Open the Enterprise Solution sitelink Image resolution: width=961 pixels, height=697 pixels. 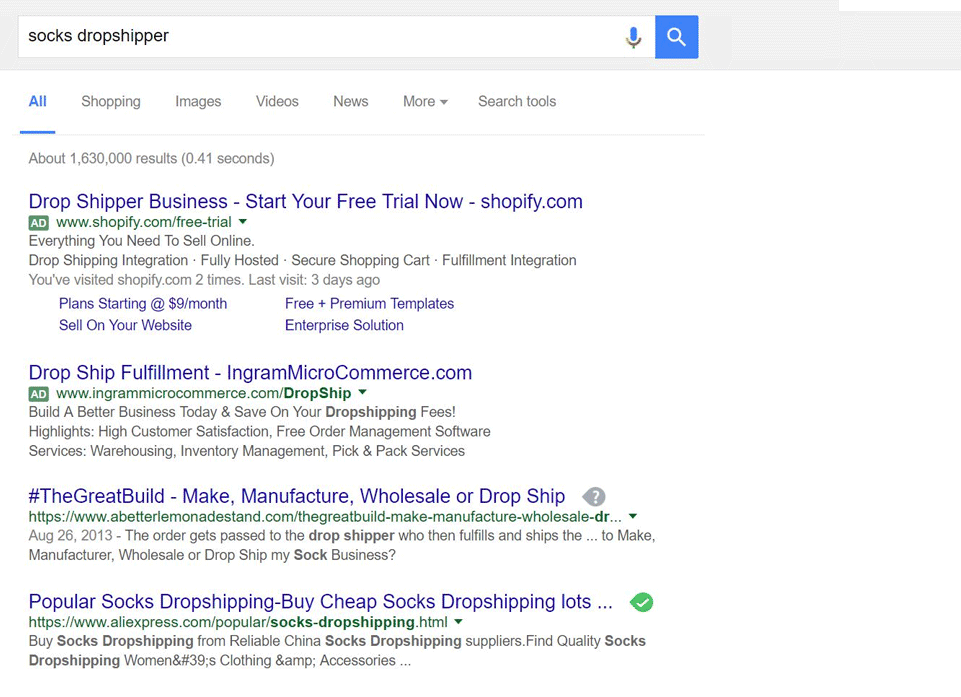point(344,326)
